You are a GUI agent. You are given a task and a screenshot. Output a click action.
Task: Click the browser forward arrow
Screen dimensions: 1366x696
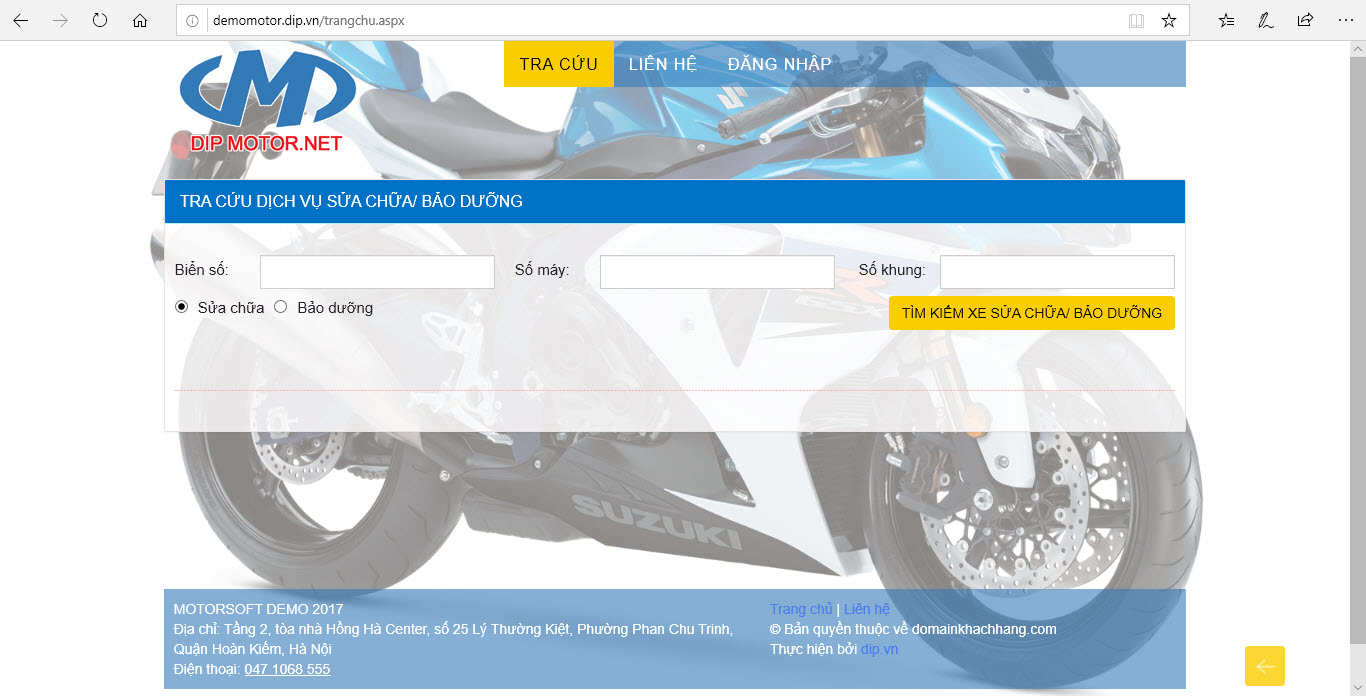pyautogui.click(x=60, y=20)
